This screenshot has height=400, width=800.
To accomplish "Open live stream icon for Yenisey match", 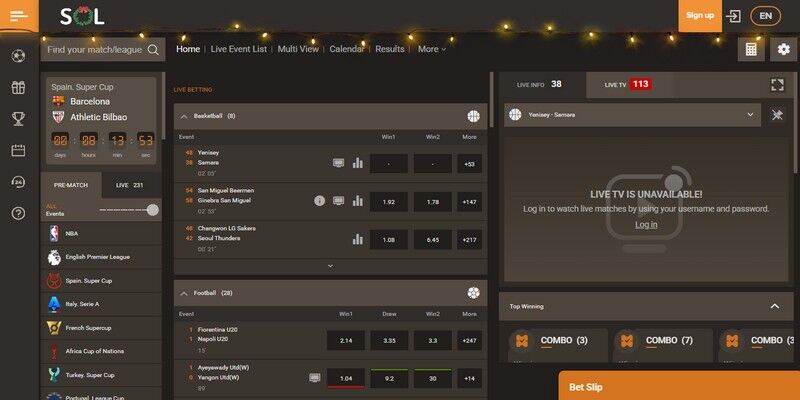I will pyautogui.click(x=338, y=163).
